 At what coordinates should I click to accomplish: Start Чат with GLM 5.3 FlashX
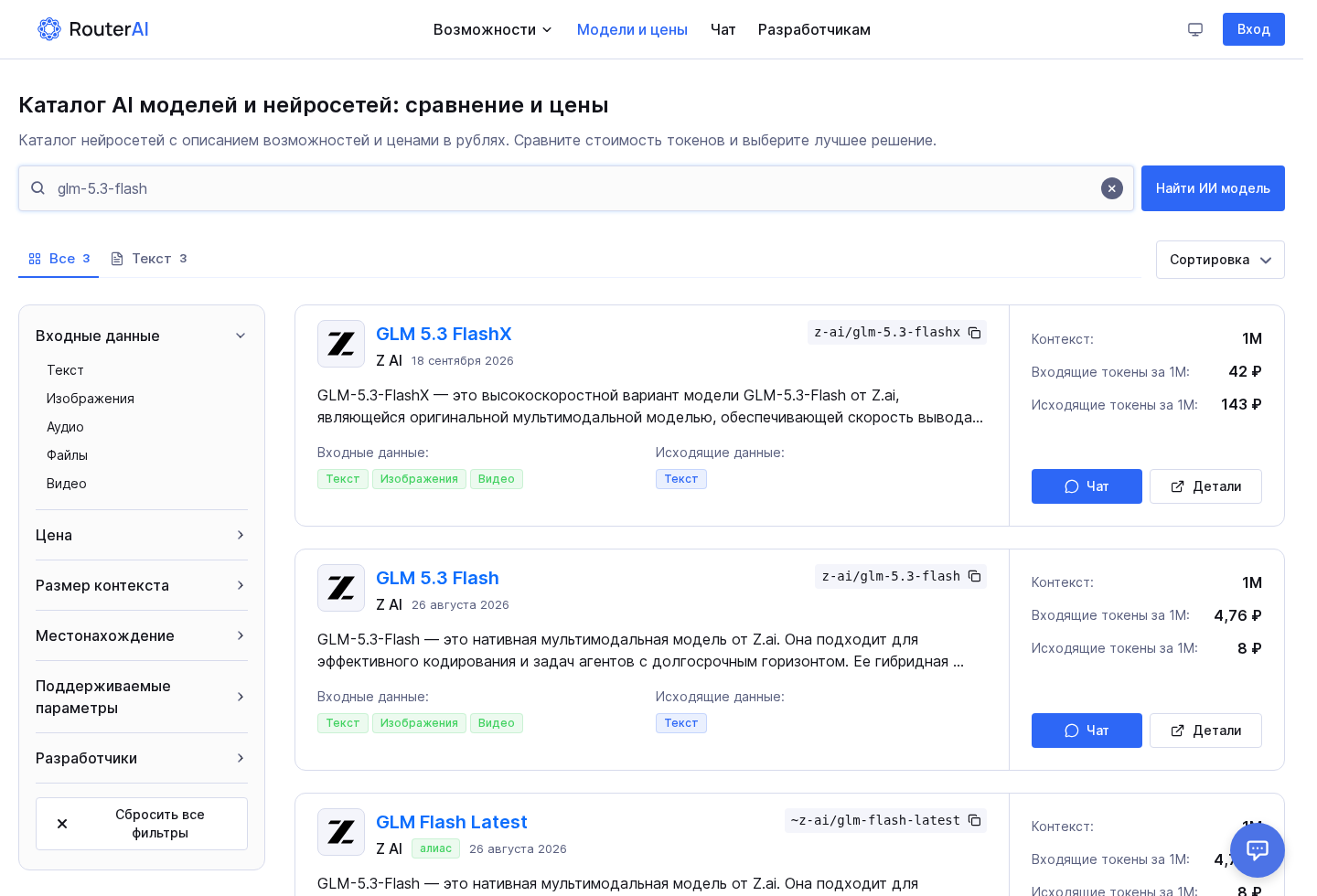coord(1087,486)
